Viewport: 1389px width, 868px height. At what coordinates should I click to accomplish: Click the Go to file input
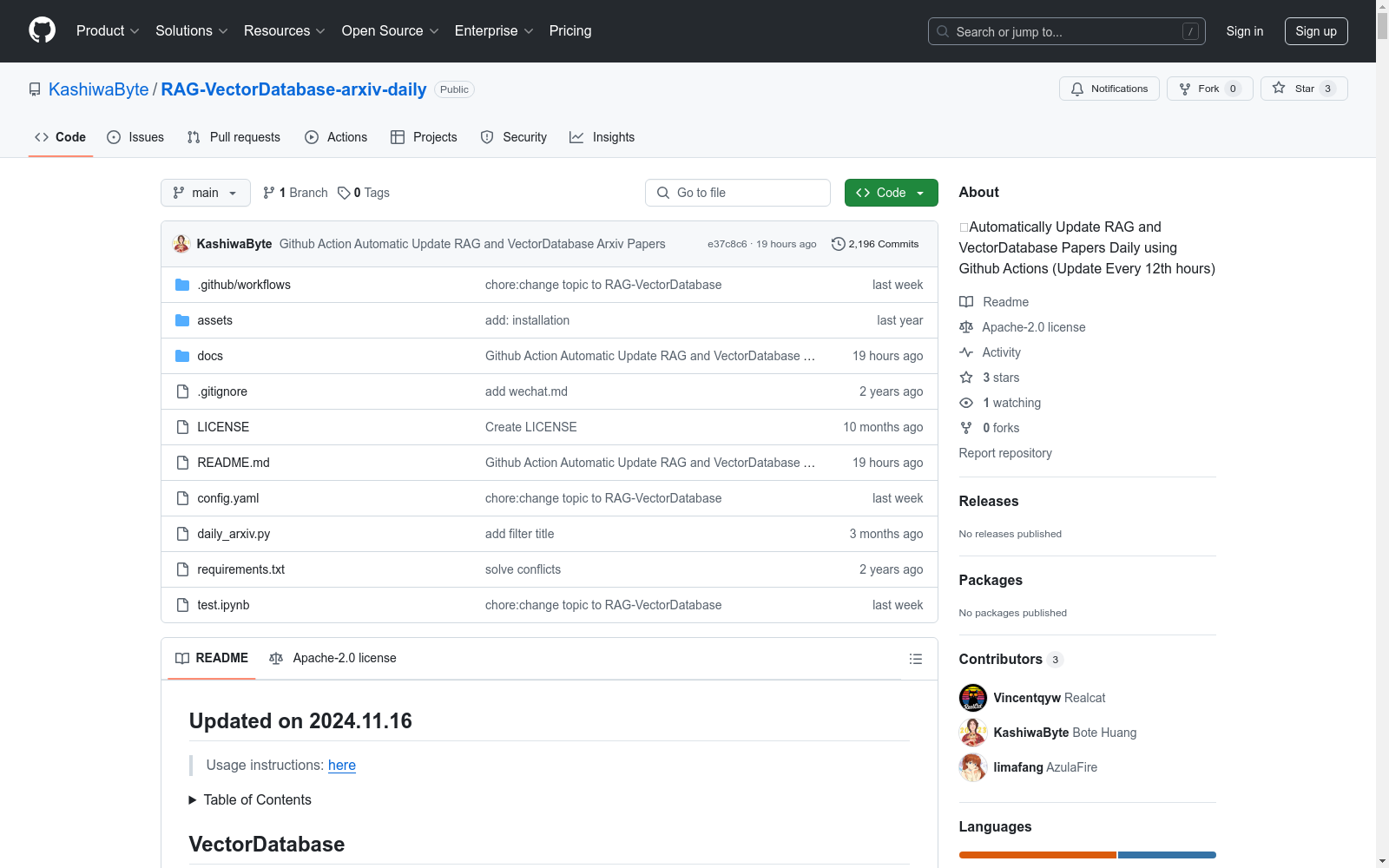pyautogui.click(x=738, y=193)
